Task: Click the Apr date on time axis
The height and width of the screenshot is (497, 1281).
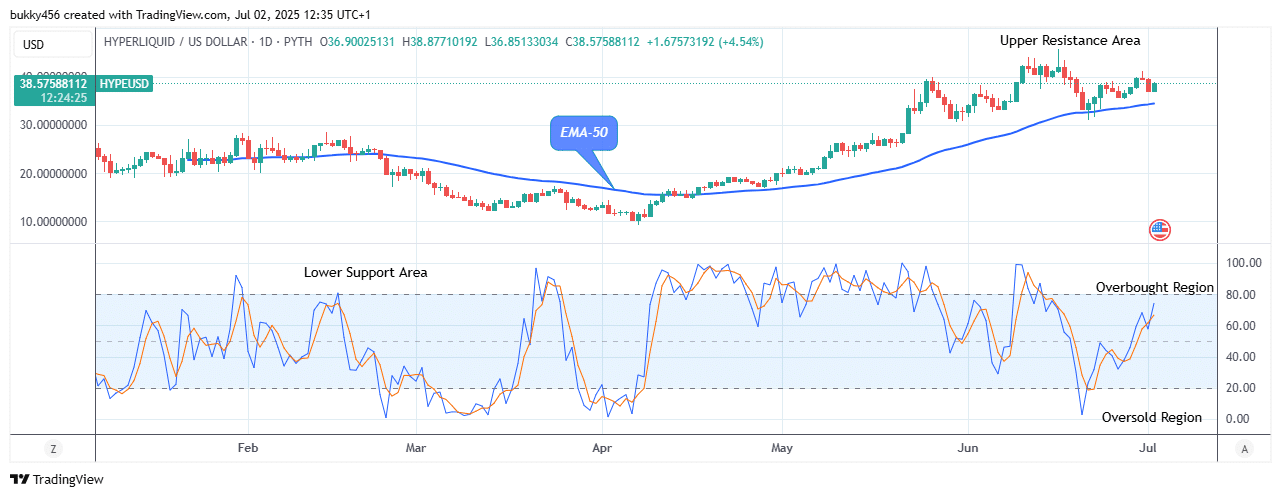Action: point(602,448)
